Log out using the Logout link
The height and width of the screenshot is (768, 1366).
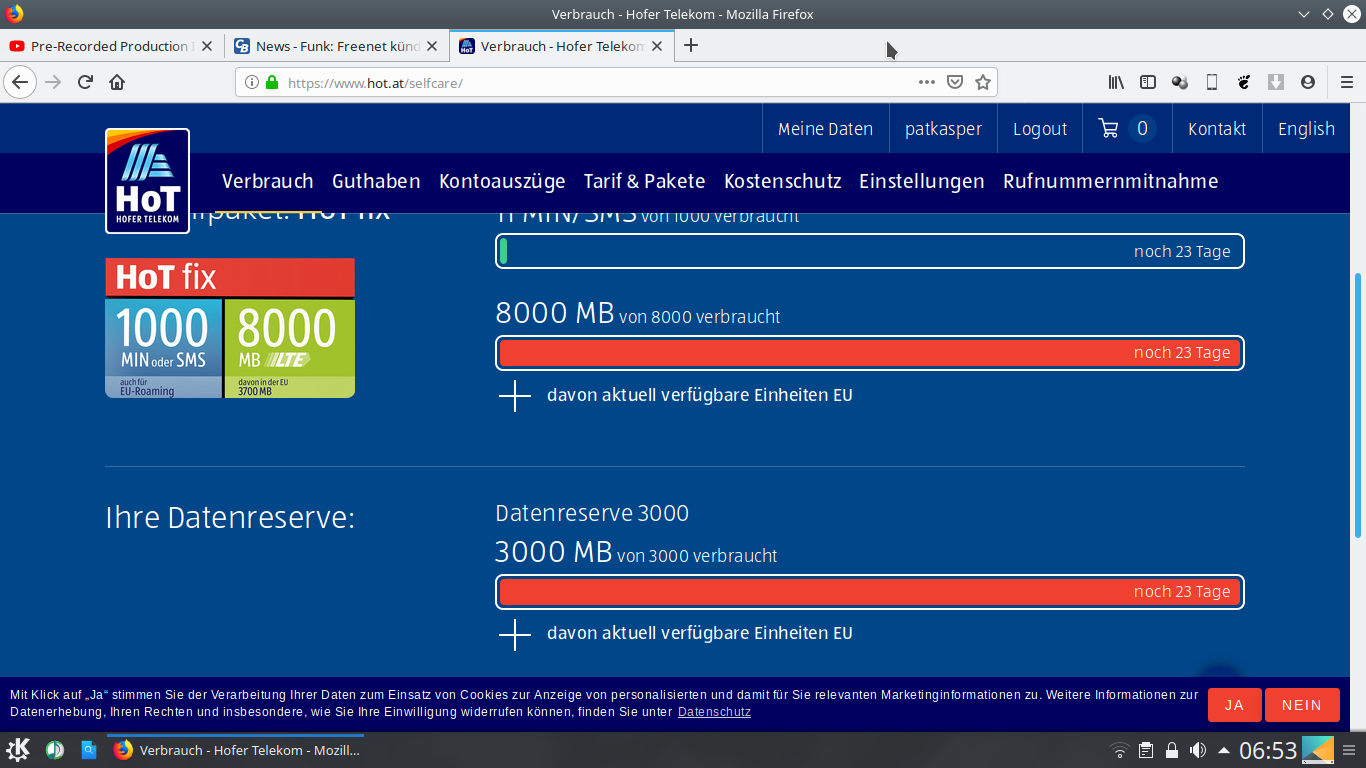pyautogui.click(x=1040, y=129)
